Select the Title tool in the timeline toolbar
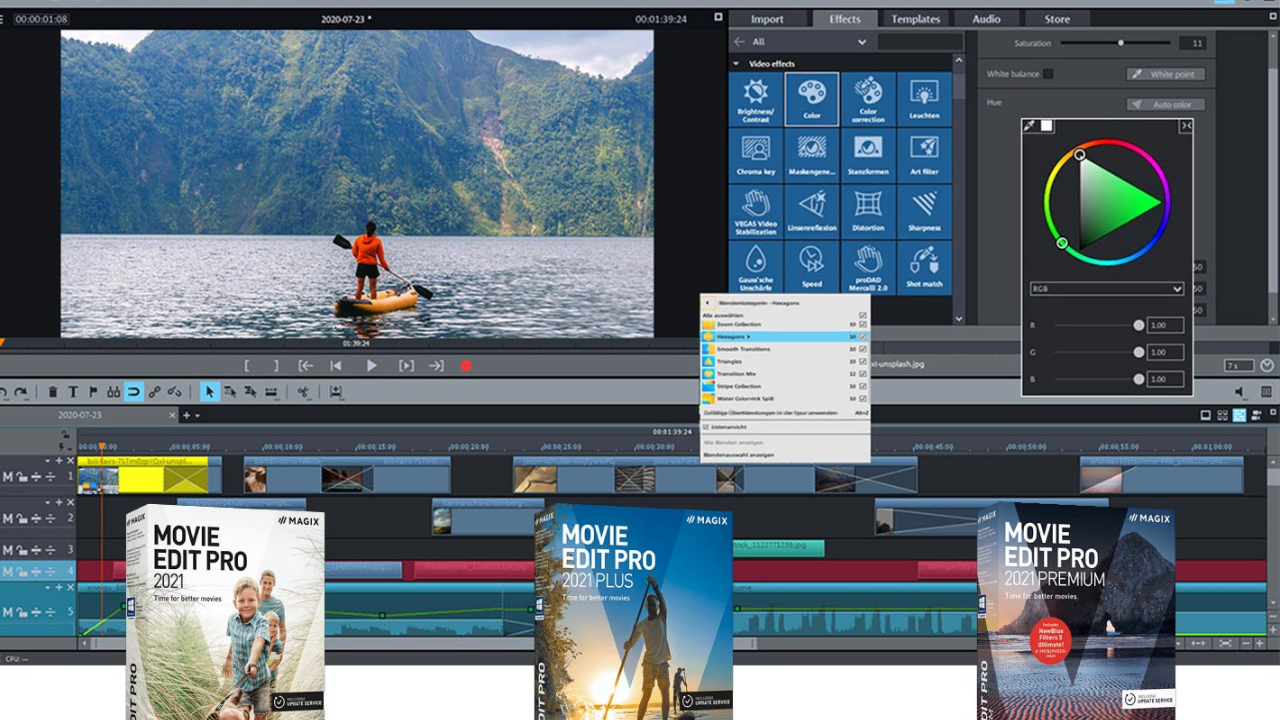The width and height of the screenshot is (1280, 720). point(74,392)
